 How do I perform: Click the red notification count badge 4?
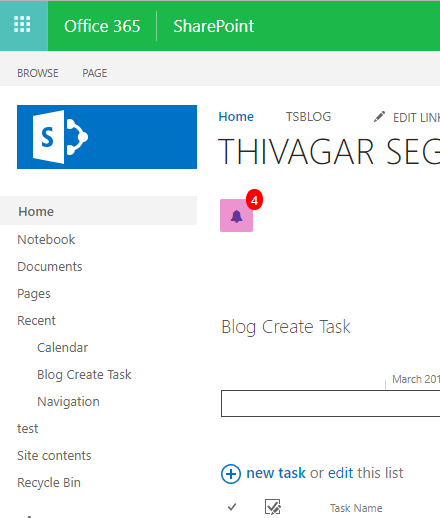pos(254,200)
